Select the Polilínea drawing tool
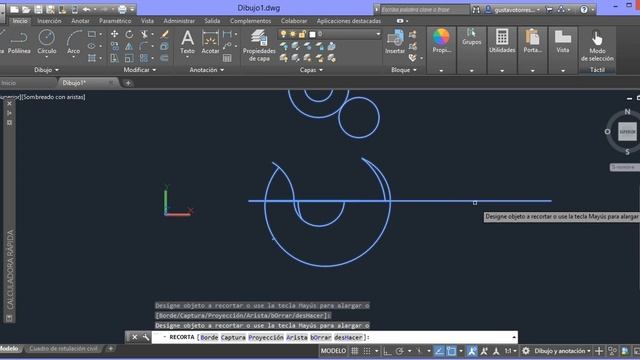 click(x=19, y=42)
